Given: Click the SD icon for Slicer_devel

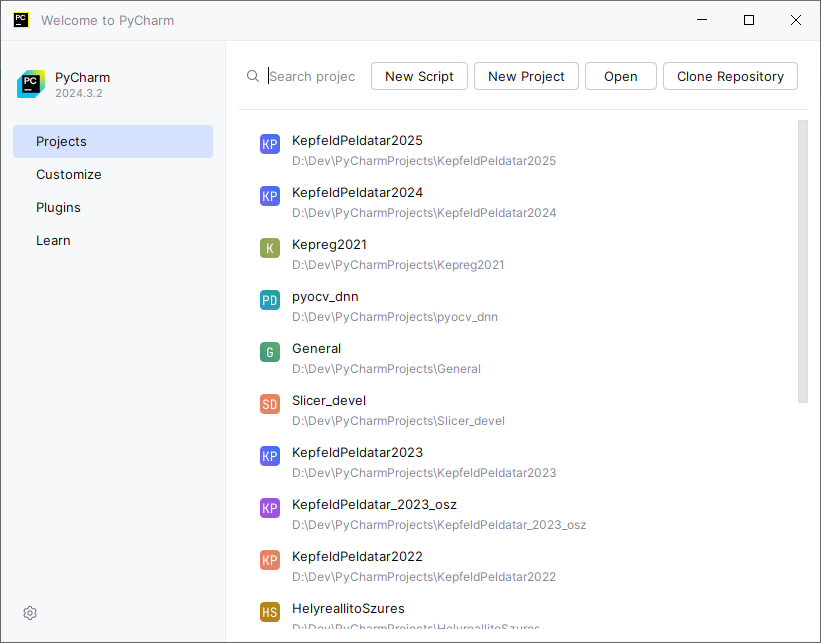Looking at the screenshot, I should point(270,404).
